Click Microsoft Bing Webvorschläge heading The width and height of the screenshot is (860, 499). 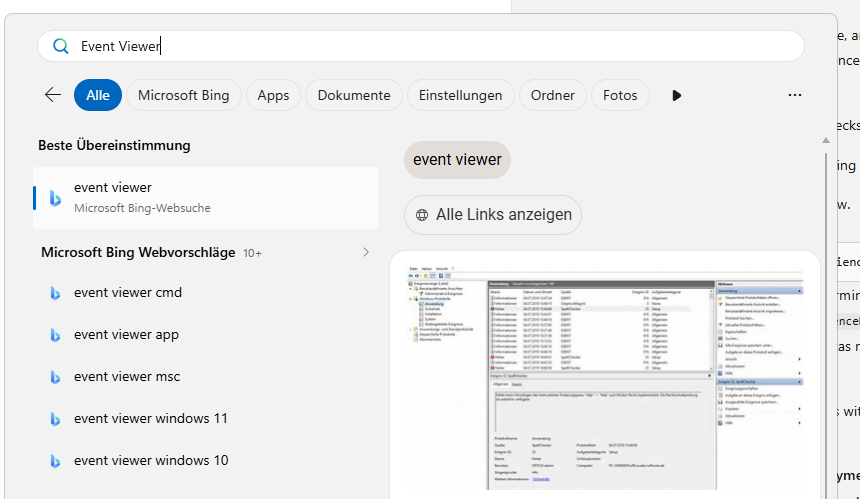tap(138, 252)
